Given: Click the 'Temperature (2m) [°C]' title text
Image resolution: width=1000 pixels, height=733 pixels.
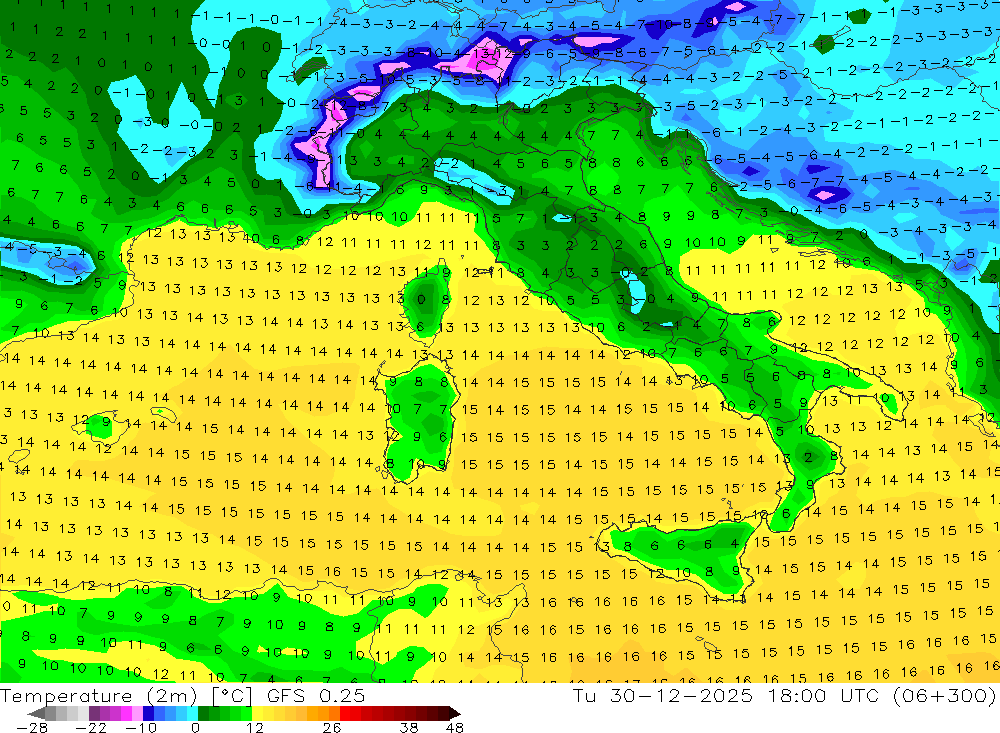Looking at the screenshot, I should point(126,696).
